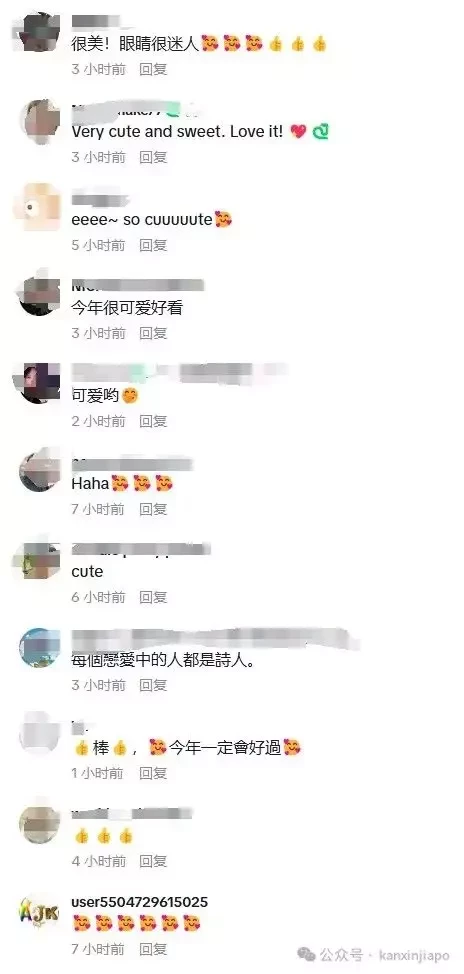Reply to the 'cute' comment

(153, 598)
